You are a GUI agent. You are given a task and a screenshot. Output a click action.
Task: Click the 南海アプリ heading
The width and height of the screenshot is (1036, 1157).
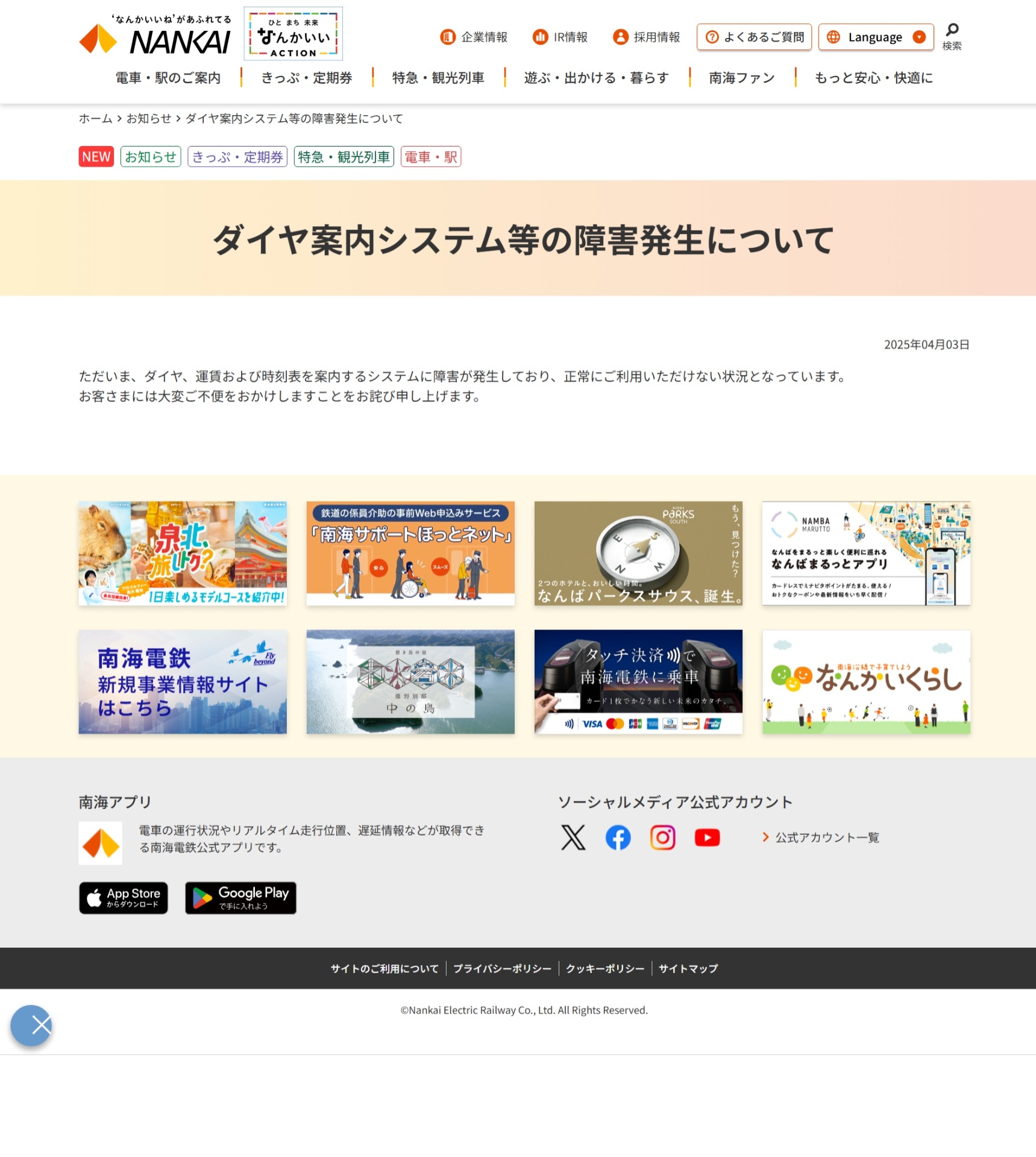[x=115, y=802]
